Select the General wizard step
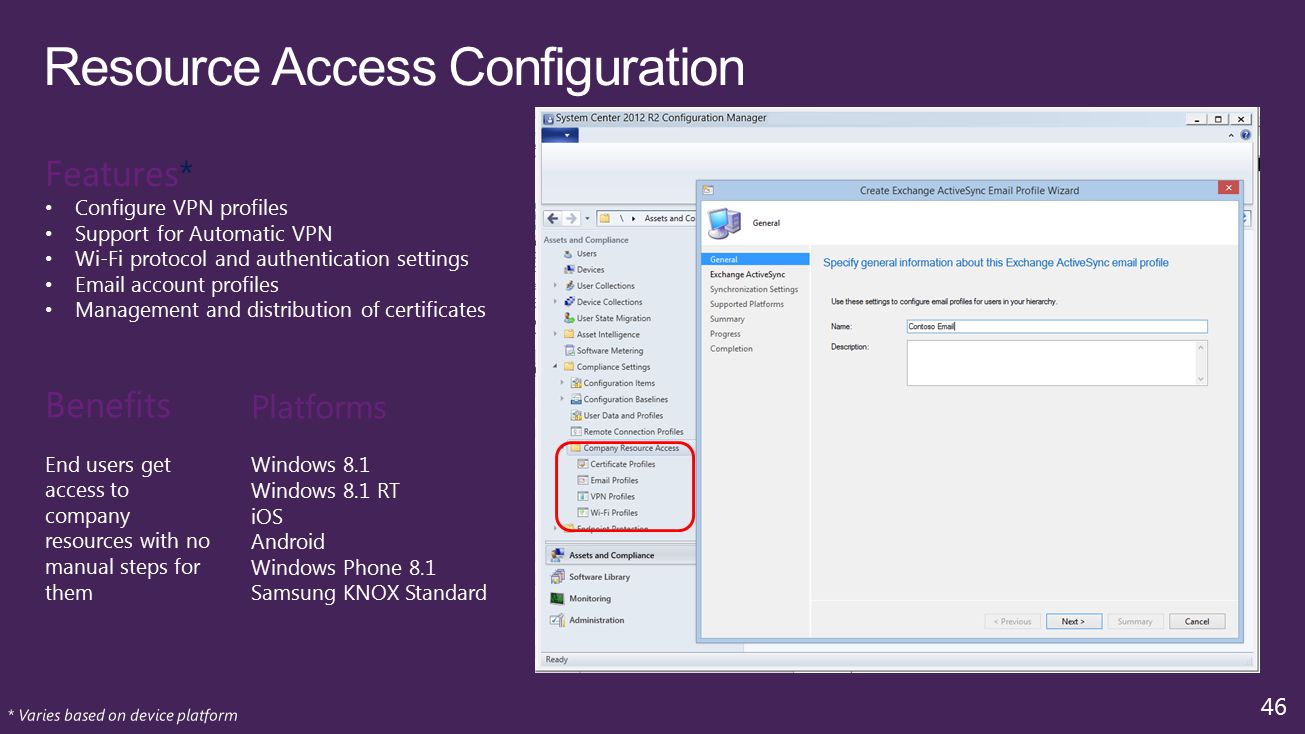This screenshot has height=734, width=1305. pyautogui.click(x=755, y=259)
